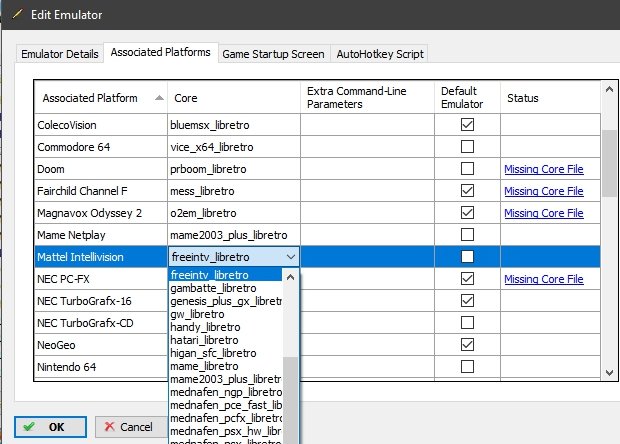620x444 pixels.
Task: Open Missing Core File link for Magnavox Odyssey 2
Action: (x=544, y=213)
